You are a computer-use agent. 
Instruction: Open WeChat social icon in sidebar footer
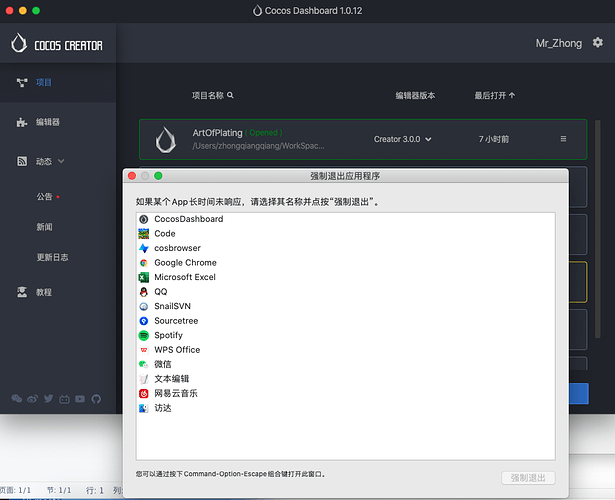coord(16,399)
